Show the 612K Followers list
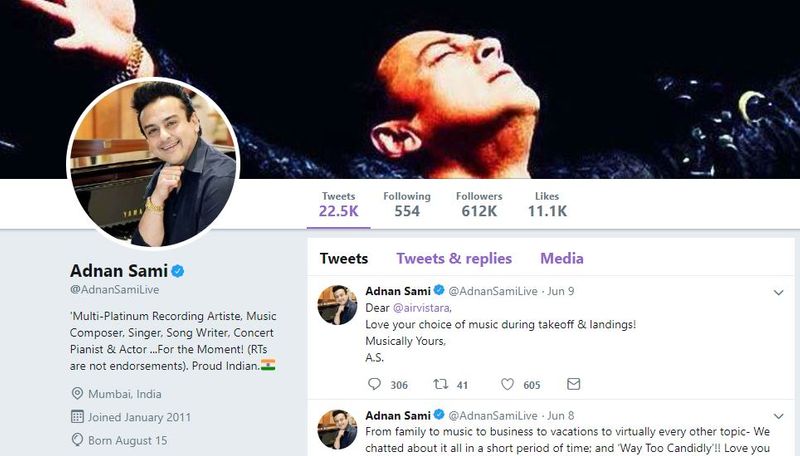 tap(479, 204)
